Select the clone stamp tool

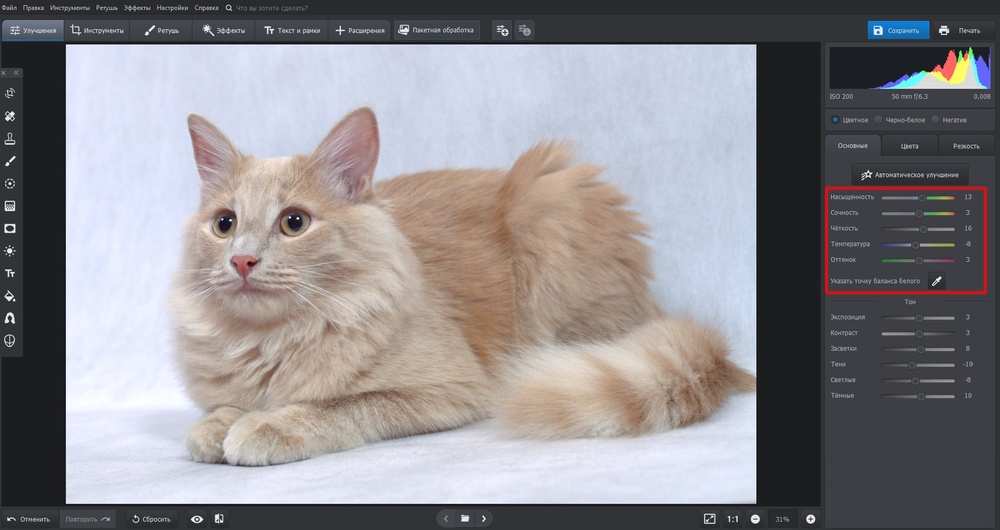tap(10, 139)
